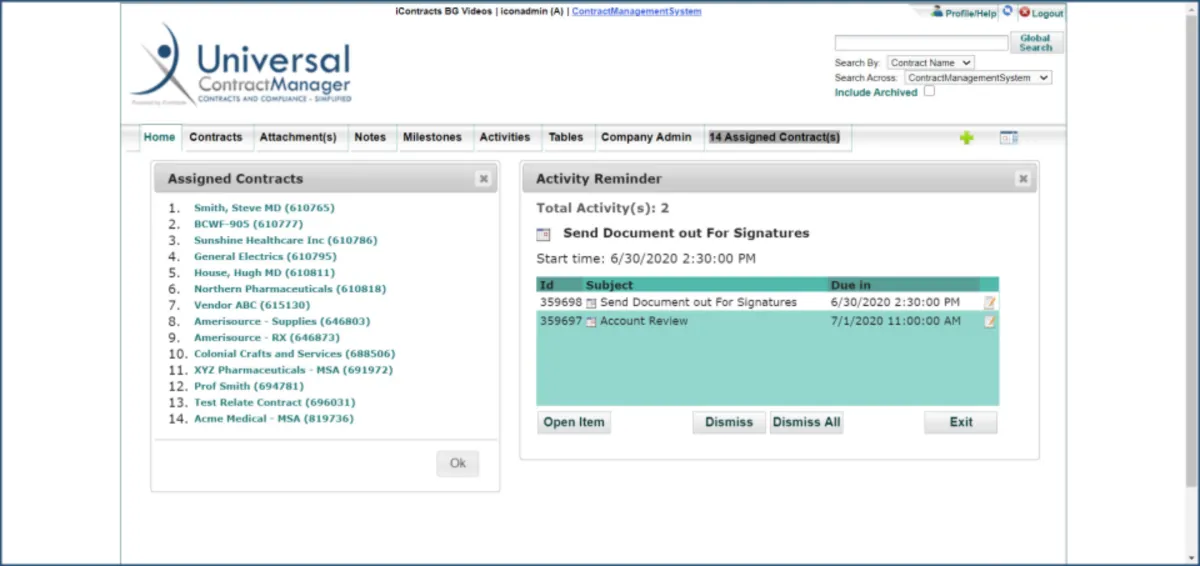The width and height of the screenshot is (1200, 566).
Task: Open contract Colonial Crafts and Services (688506)
Action: click(294, 354)
